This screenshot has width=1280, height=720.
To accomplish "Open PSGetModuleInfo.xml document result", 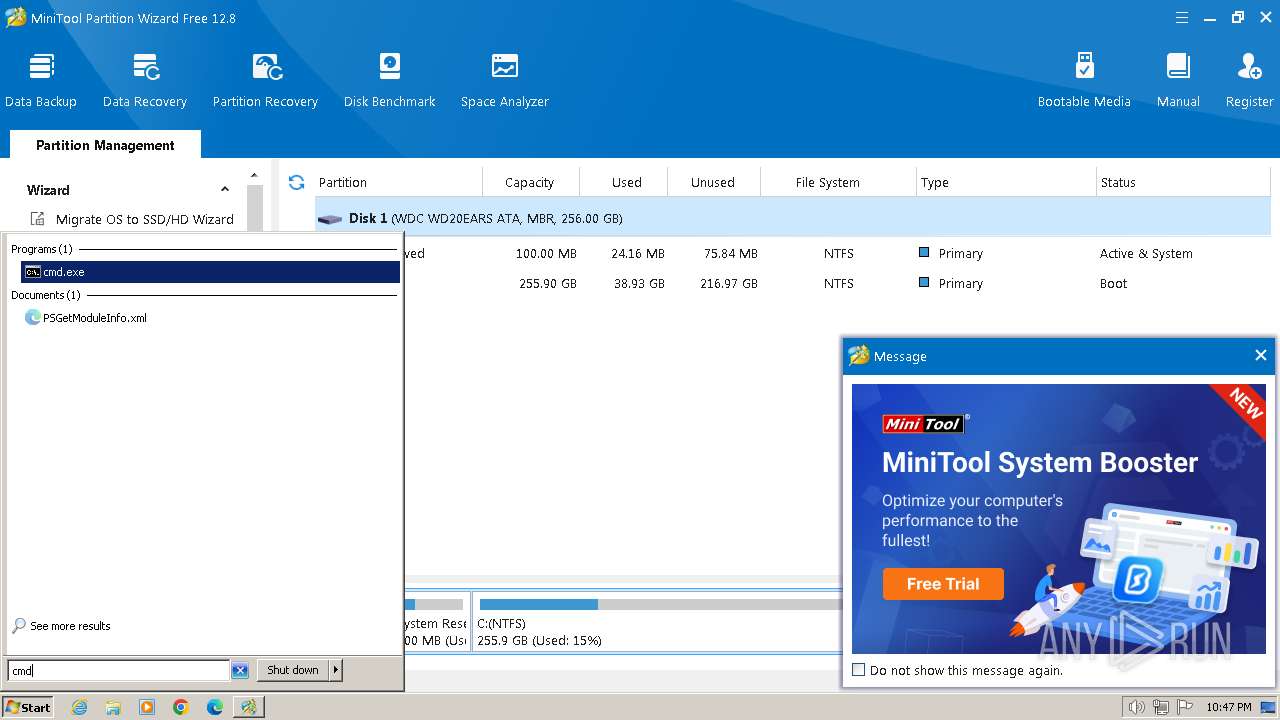I will click(86, 318).
